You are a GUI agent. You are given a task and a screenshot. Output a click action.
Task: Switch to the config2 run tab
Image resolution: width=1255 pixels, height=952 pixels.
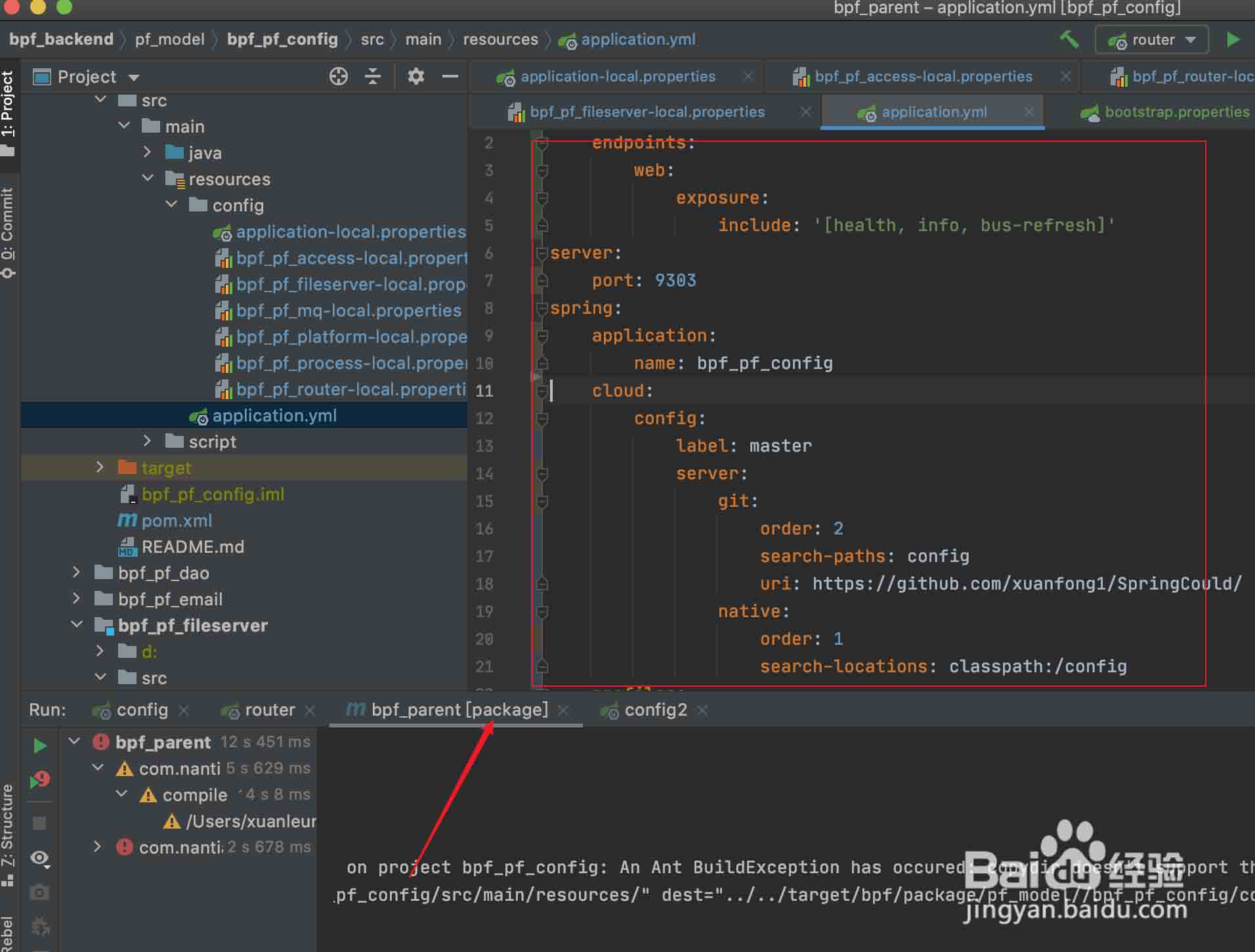tap(654, 710)
